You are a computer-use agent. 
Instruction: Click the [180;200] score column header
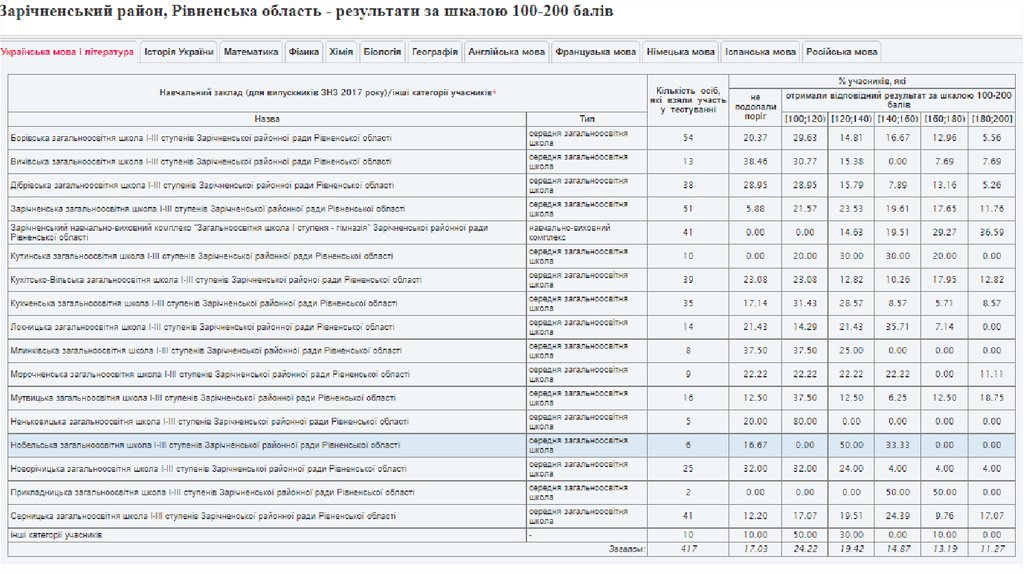991,118
